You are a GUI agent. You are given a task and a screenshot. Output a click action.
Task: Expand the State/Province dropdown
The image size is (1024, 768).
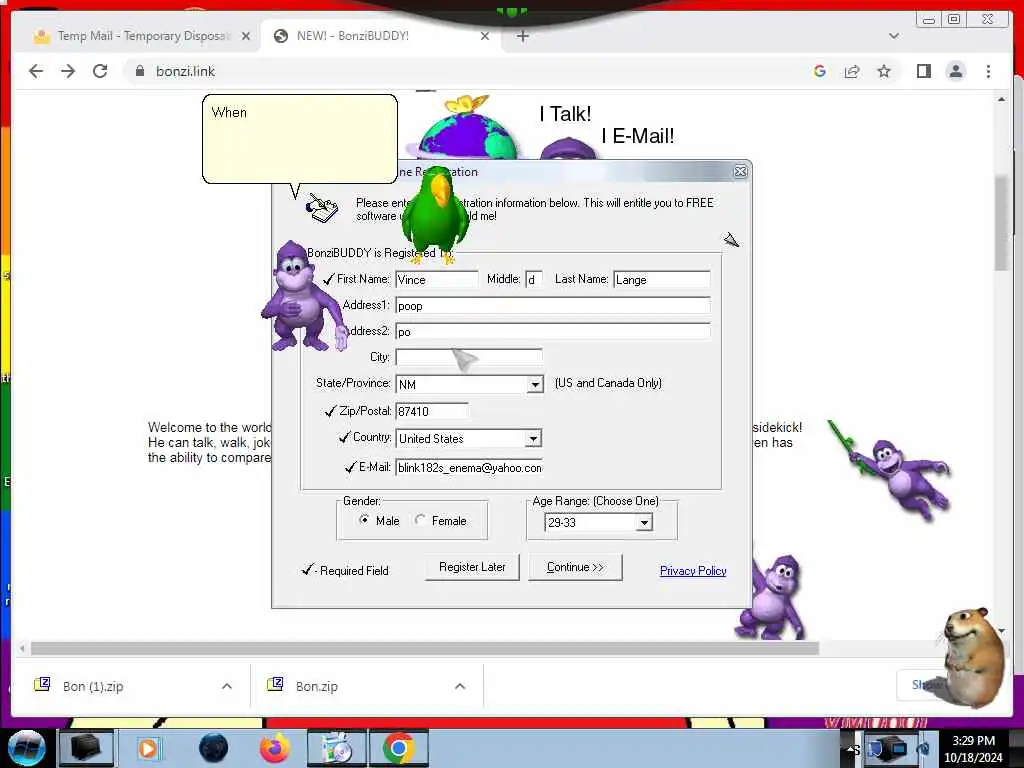[535, 385]
